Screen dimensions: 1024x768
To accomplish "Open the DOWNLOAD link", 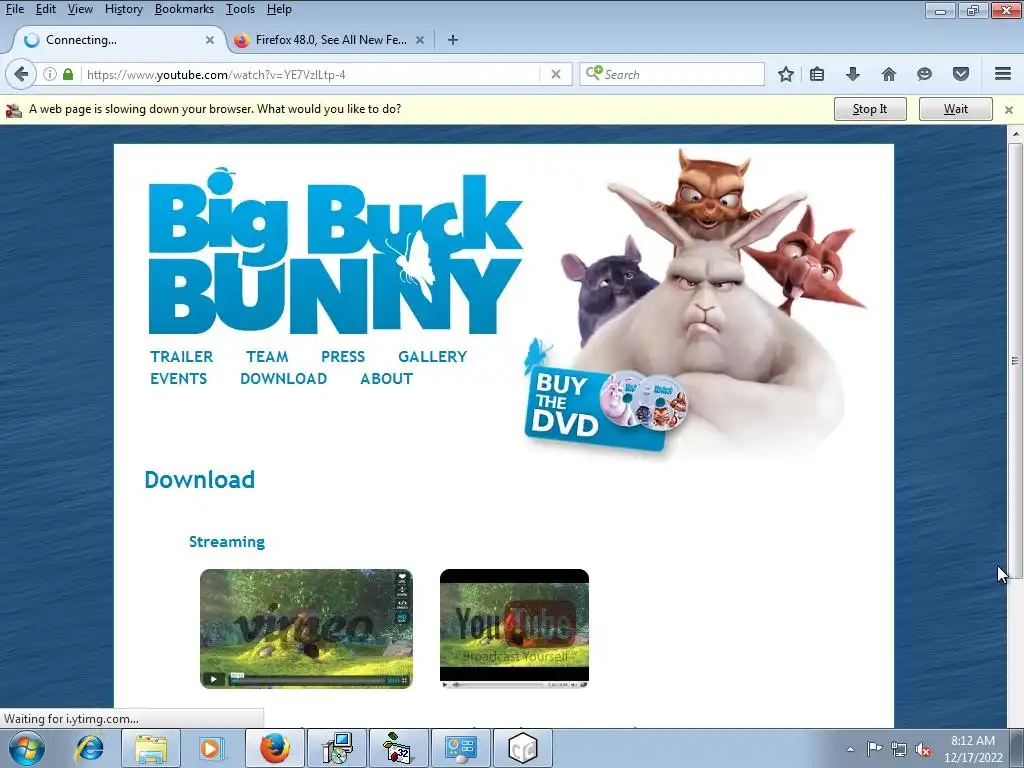I will pos(283,379).
